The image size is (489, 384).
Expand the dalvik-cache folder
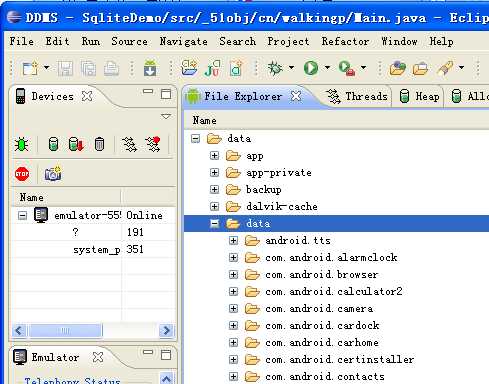(215, 206)
